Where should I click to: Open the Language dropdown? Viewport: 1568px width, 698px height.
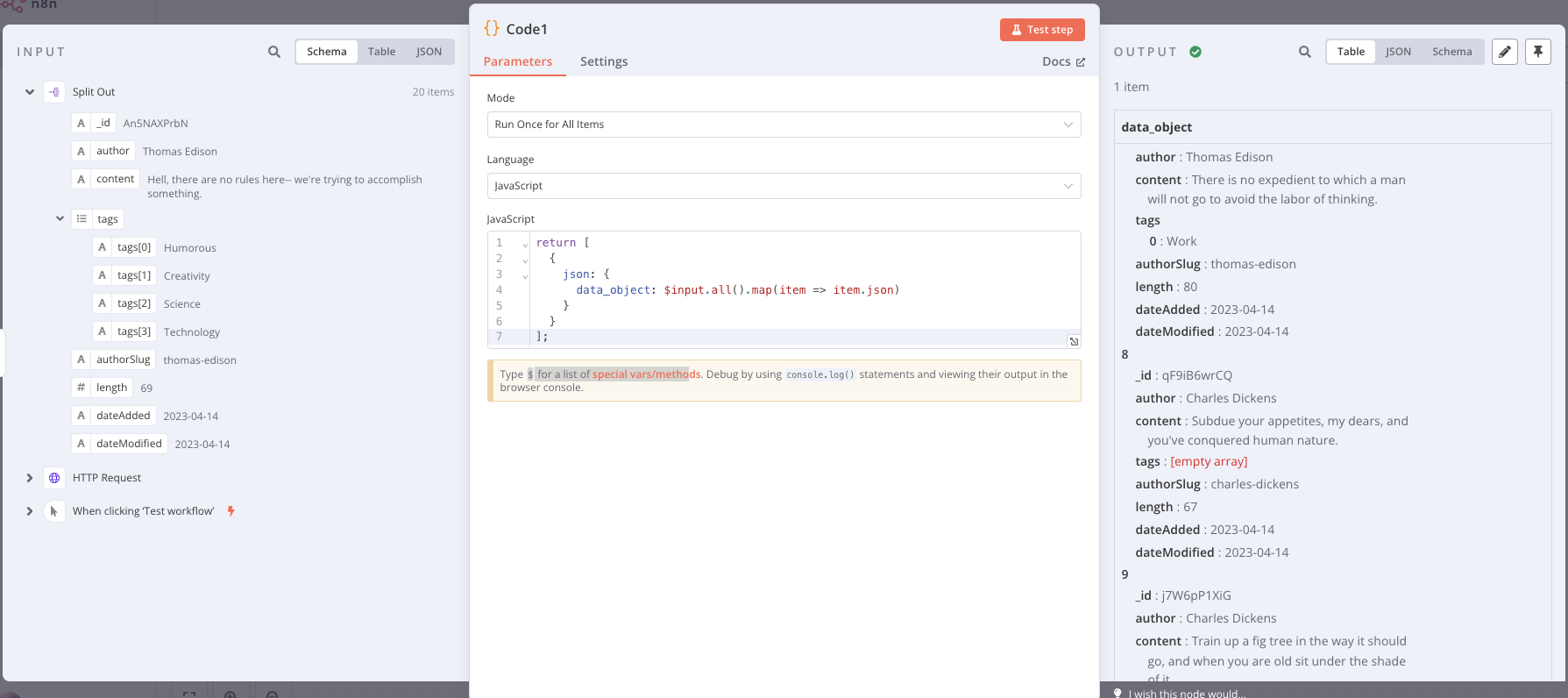click(x=784, y=186)
